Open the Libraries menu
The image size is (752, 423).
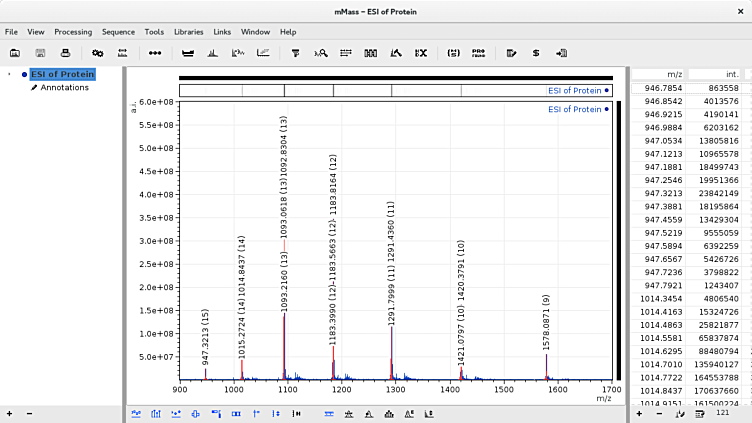[x=188, y=32]
